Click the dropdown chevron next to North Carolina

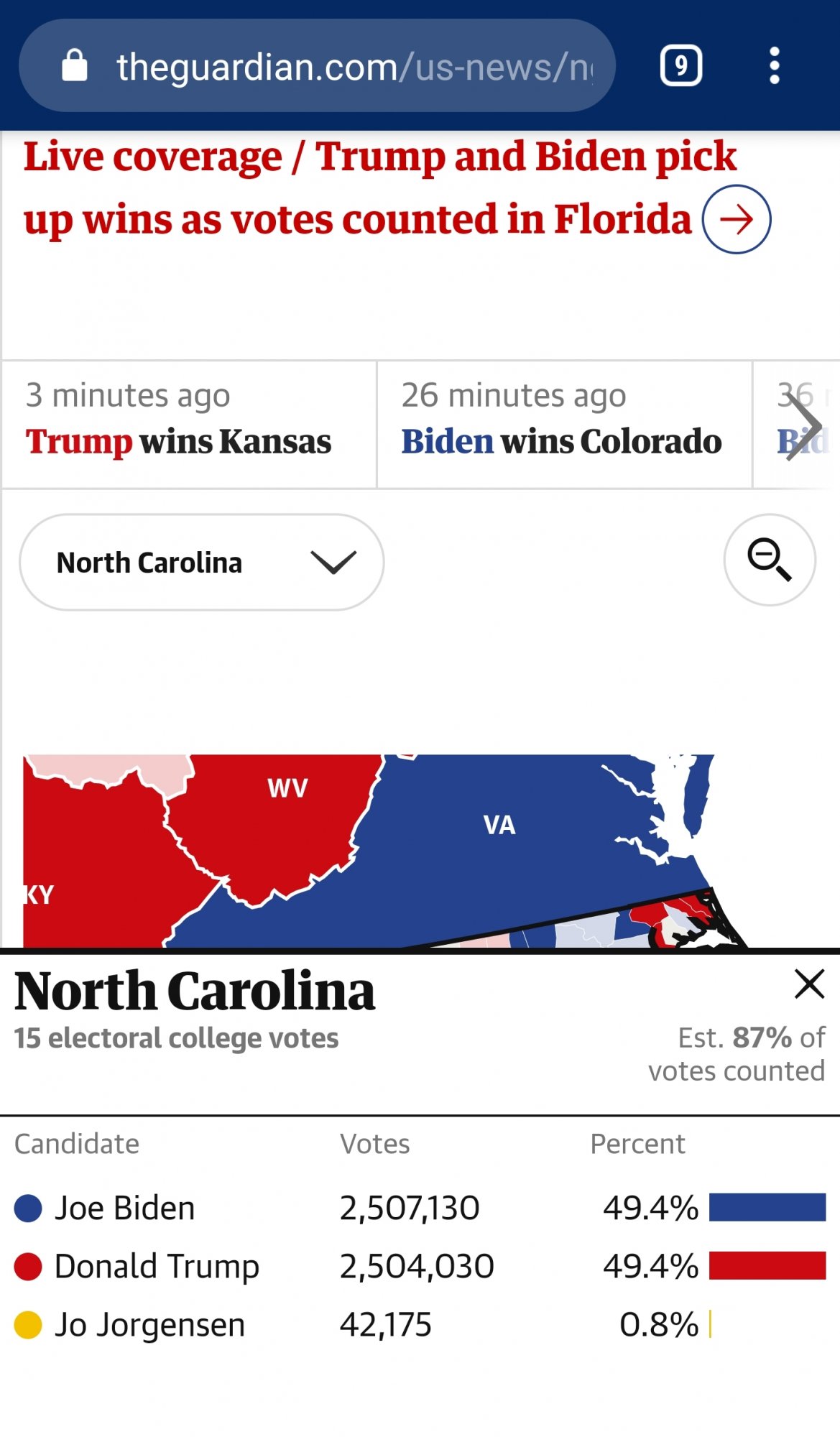[x=333, y=563]
